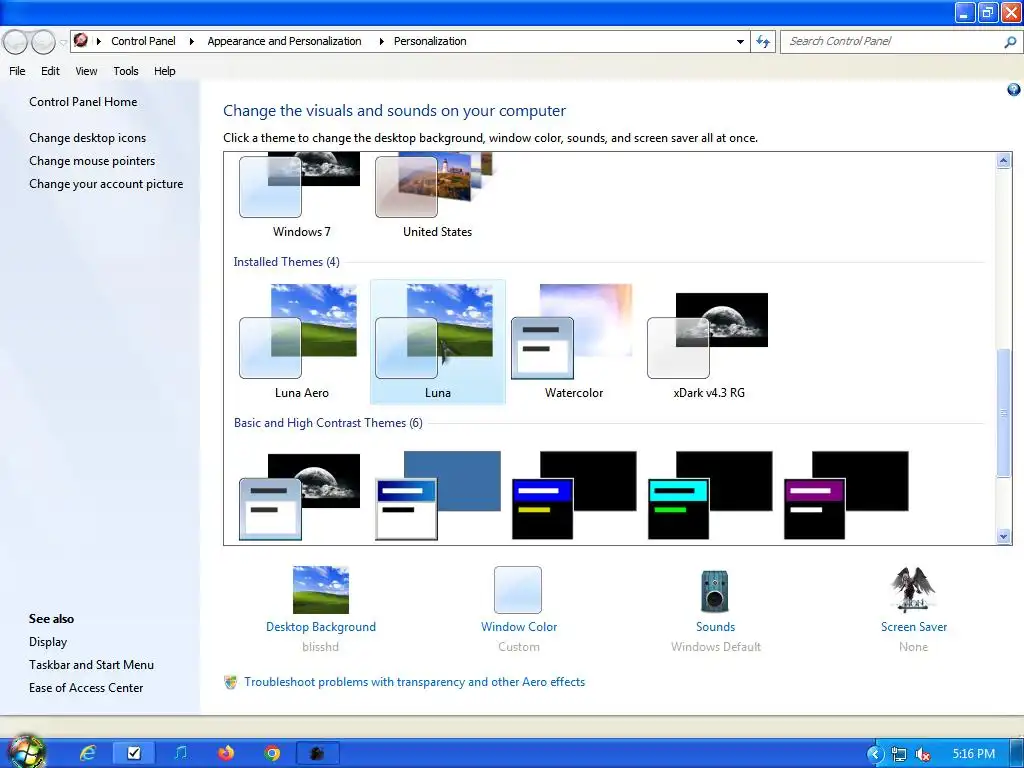Screen dimensions: 1024x768
Task: Click the Window Color link
Action: tap(519, 627)
